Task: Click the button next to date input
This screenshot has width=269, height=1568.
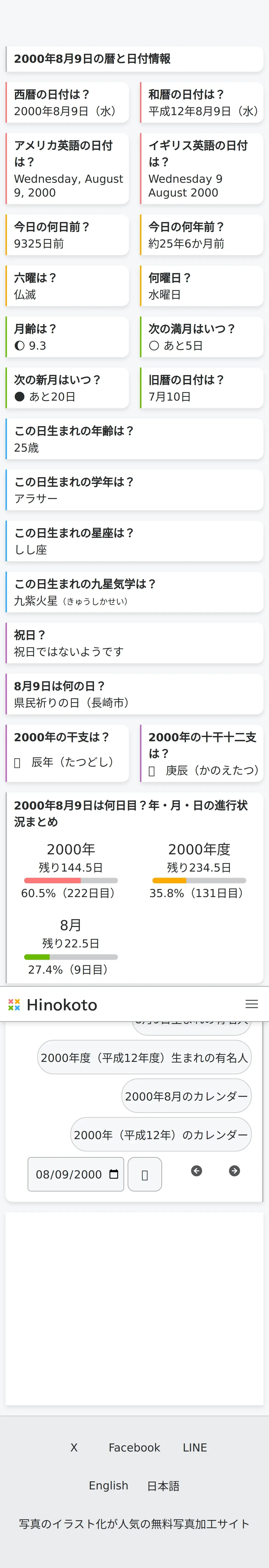Action: [145, 1175]
